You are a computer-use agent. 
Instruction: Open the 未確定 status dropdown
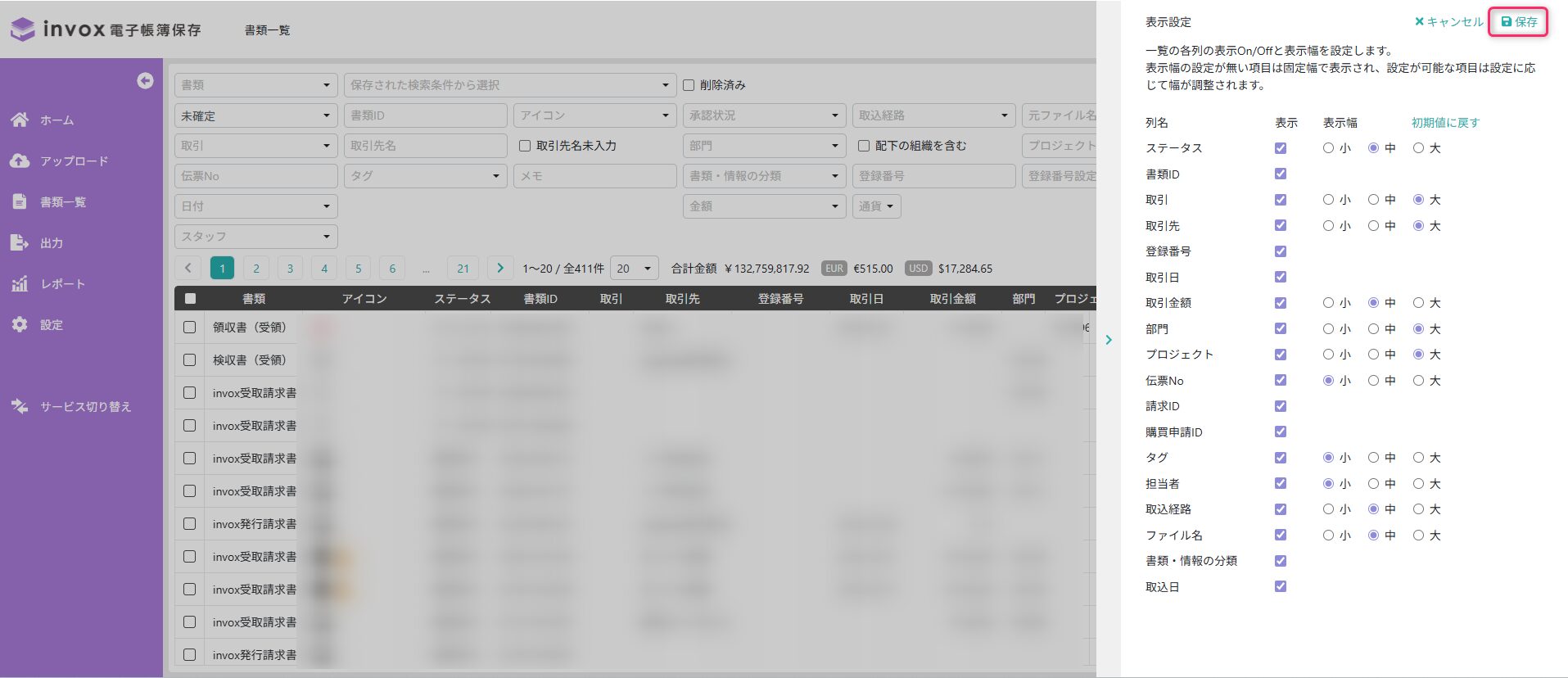coord(255,115)
